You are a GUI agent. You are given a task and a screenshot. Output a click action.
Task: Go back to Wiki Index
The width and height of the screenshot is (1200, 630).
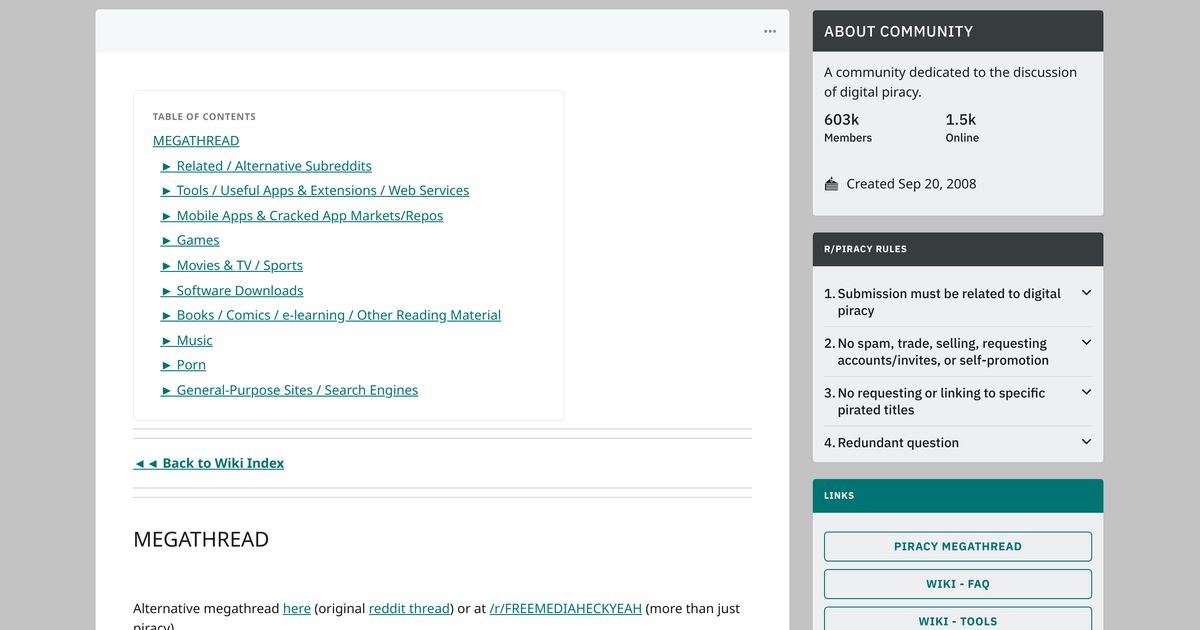point(209,463)
